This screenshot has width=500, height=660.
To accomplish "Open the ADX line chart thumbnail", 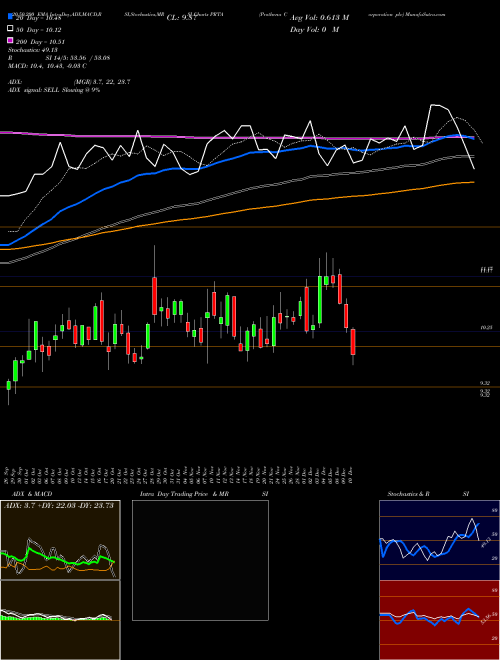I will point(60,540).
